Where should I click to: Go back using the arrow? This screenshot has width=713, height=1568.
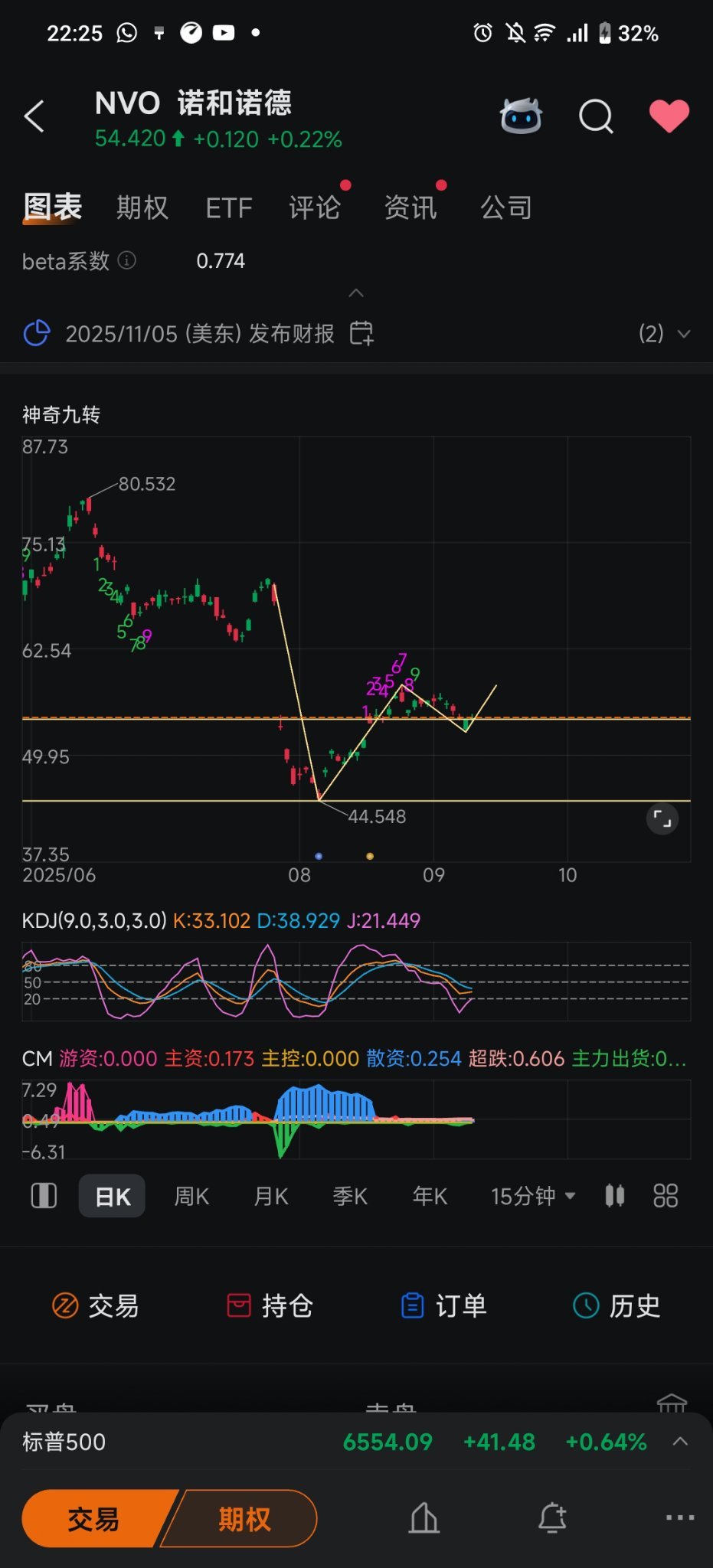pos(34,116)
